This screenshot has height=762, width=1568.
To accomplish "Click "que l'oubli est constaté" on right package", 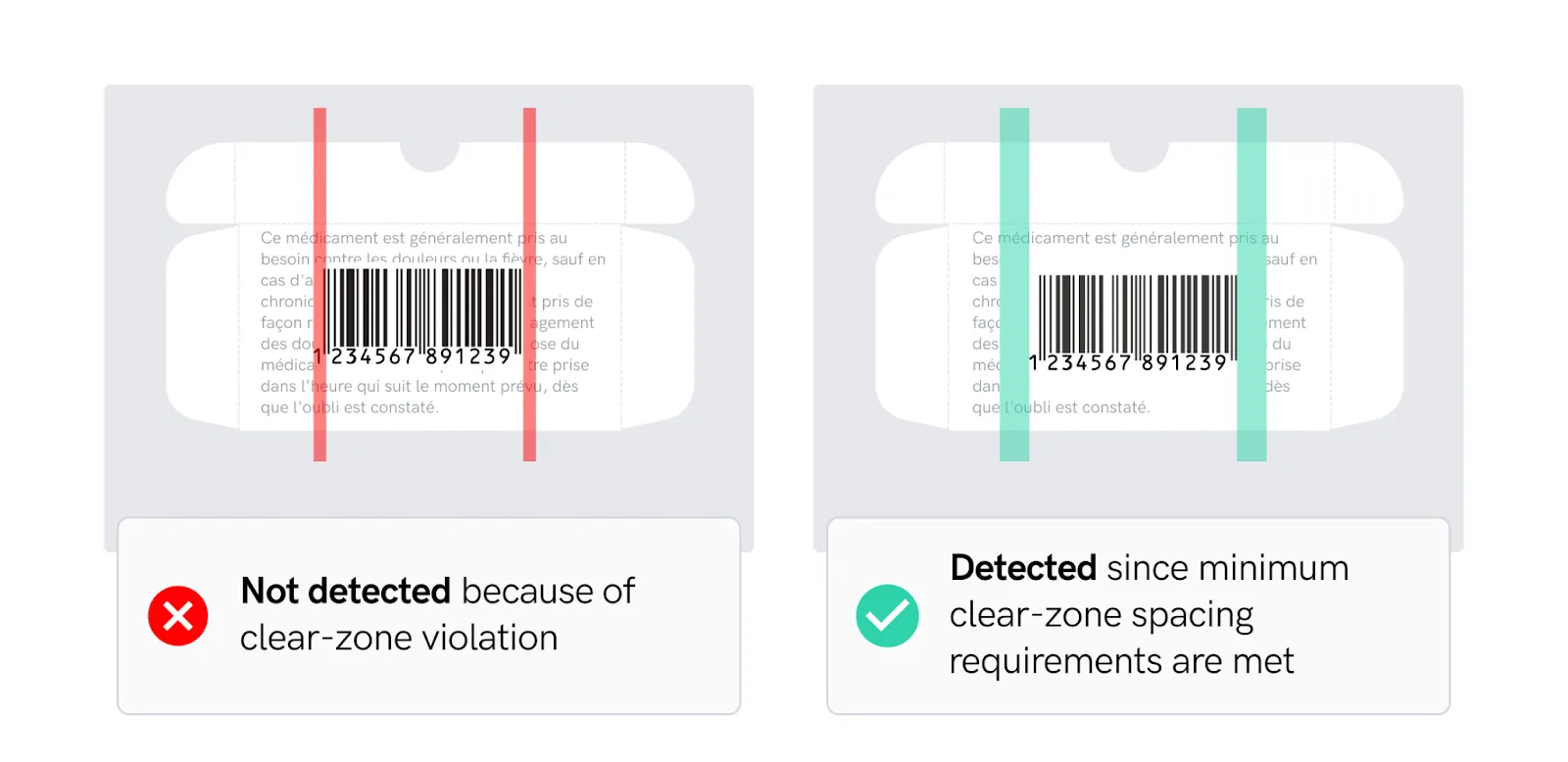I will tap(1061, 407).
